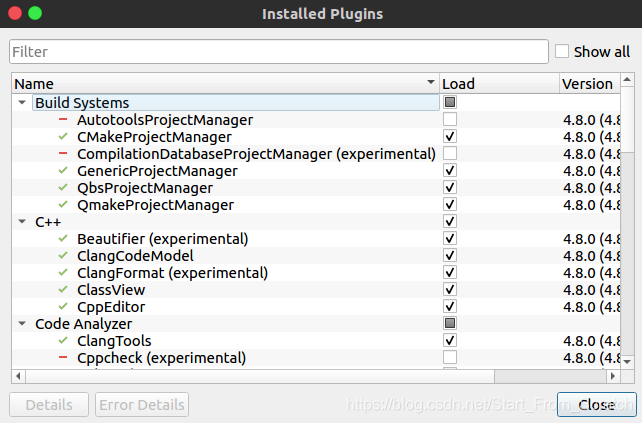Select the AutotoolsProjectManager row
Viewport: 642px width, 423px height.
coord(316,120)
